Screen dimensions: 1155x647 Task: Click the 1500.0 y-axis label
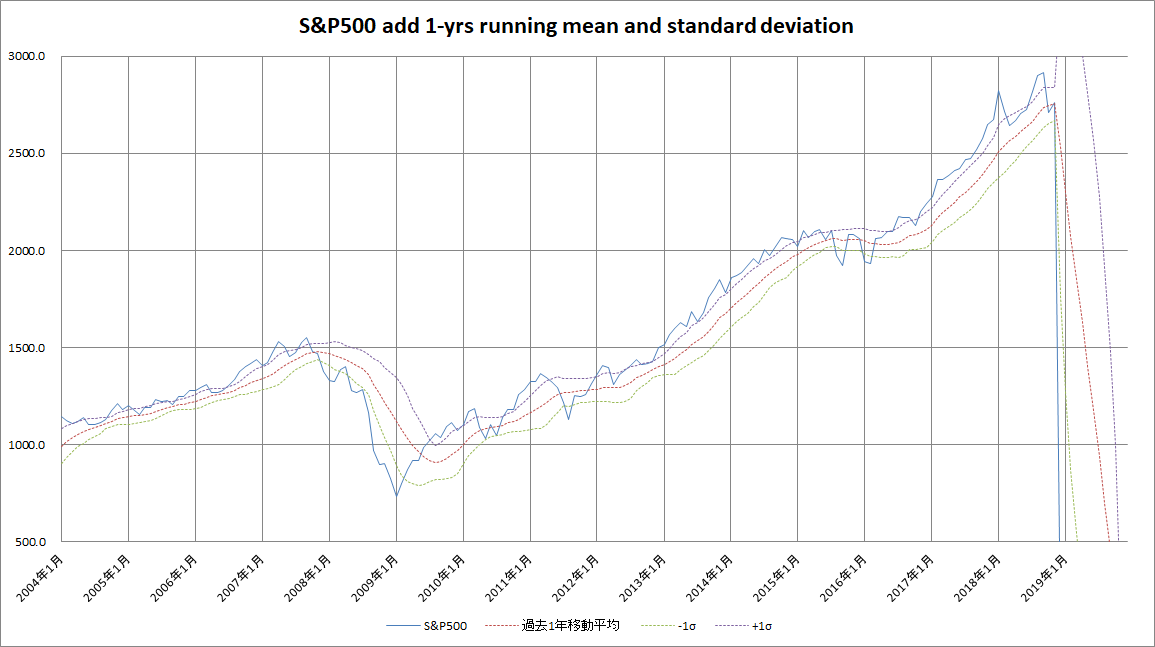[x=27, y=348]
